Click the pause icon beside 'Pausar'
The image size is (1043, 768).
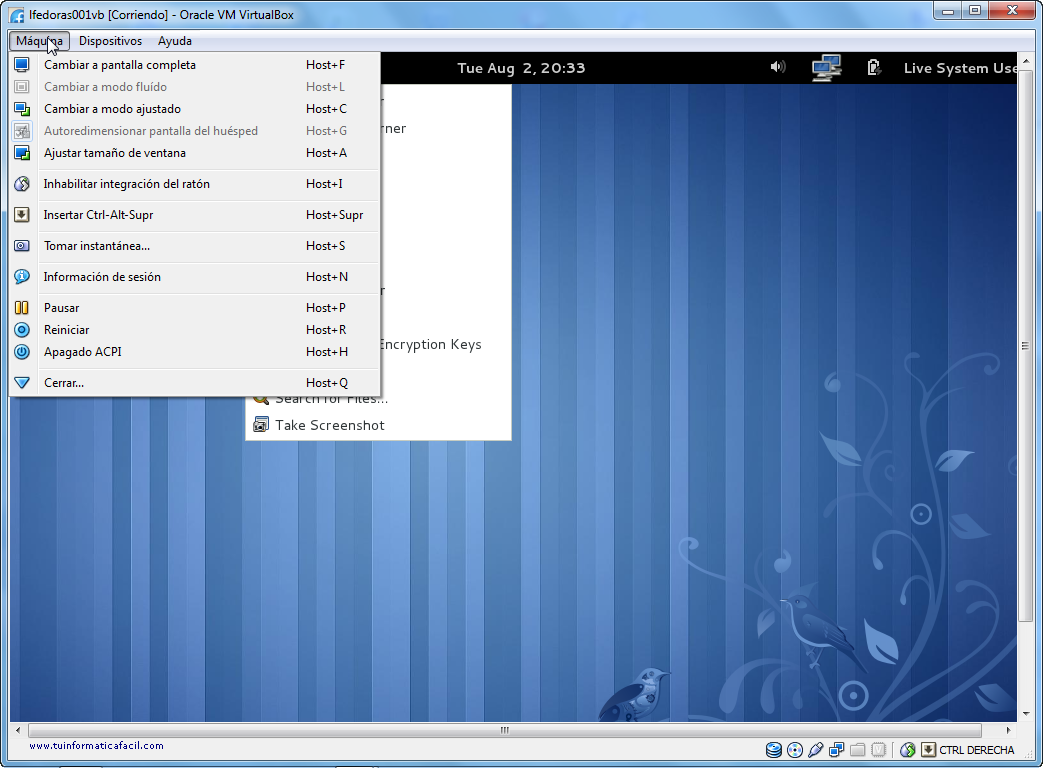22,308
